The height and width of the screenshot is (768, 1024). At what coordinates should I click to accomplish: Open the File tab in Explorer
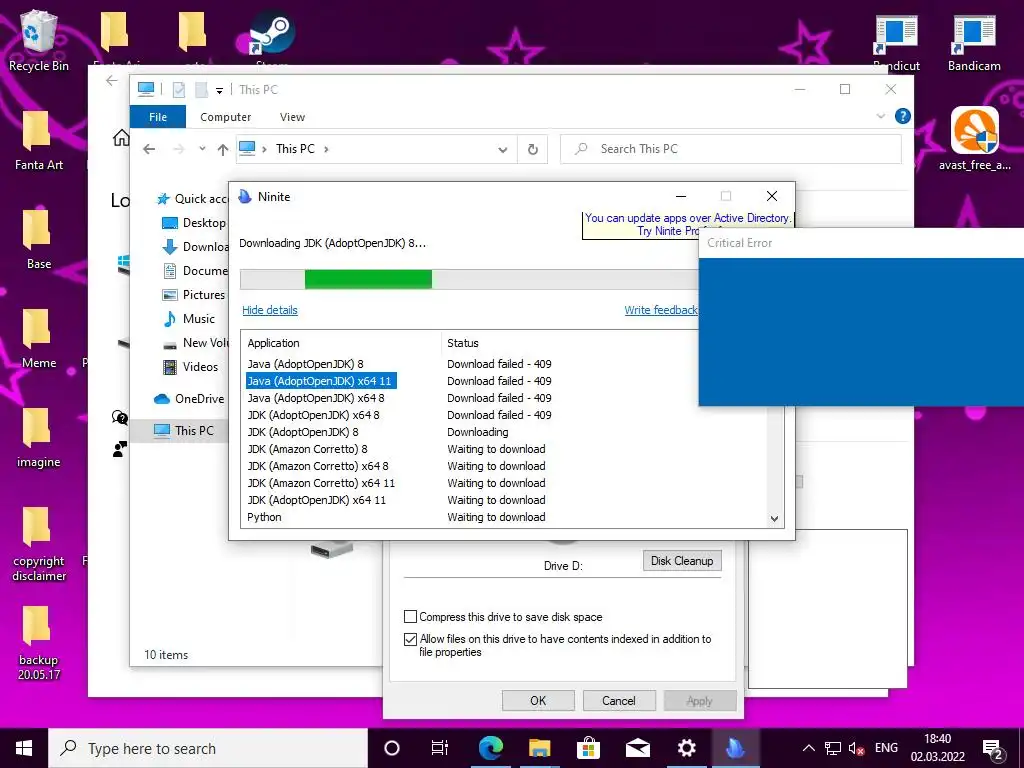(158, 117)
